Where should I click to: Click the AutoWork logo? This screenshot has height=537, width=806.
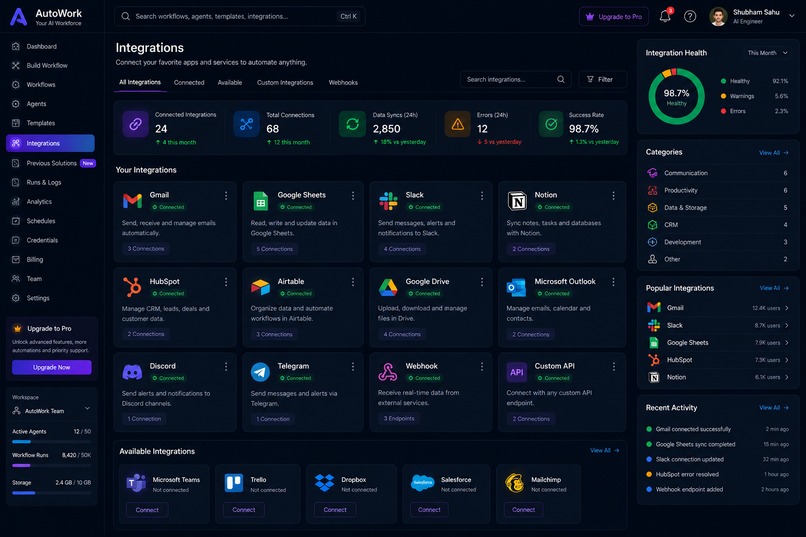[19, 16]
